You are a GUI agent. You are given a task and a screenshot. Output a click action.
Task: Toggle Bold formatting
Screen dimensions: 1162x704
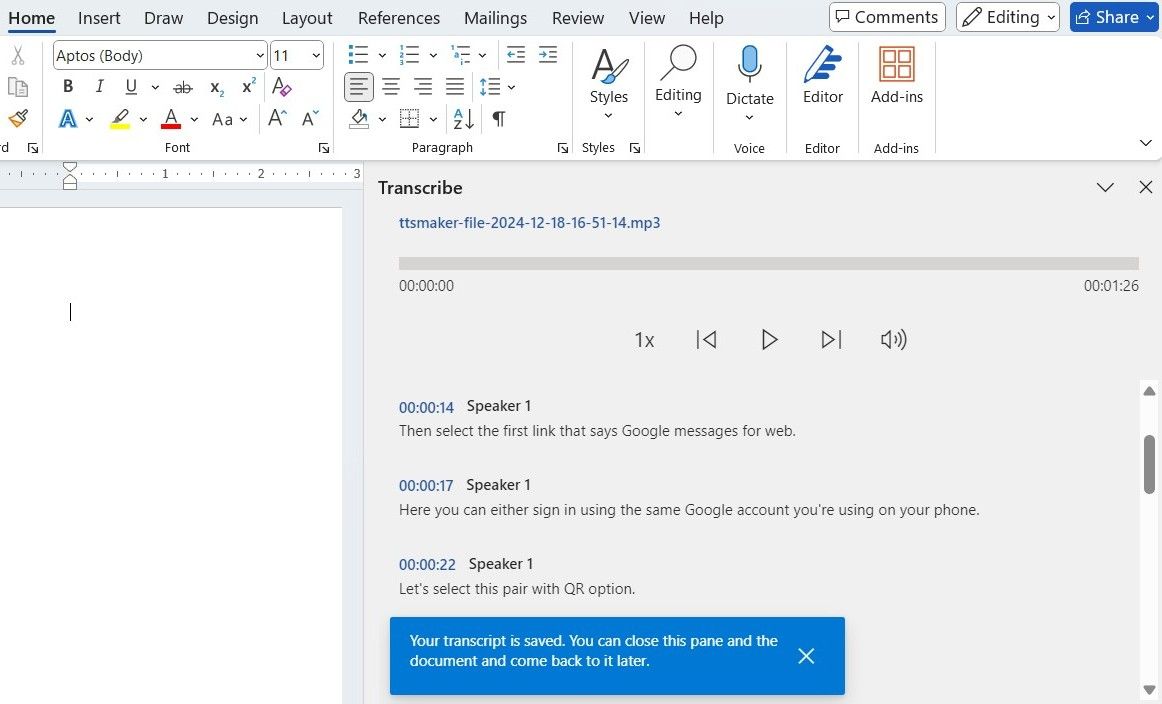coord(68,87)
